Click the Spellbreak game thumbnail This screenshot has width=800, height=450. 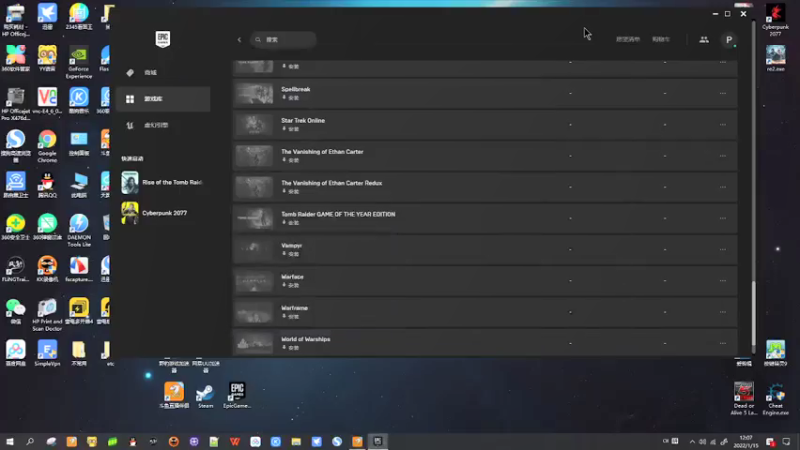coord(254,93)
